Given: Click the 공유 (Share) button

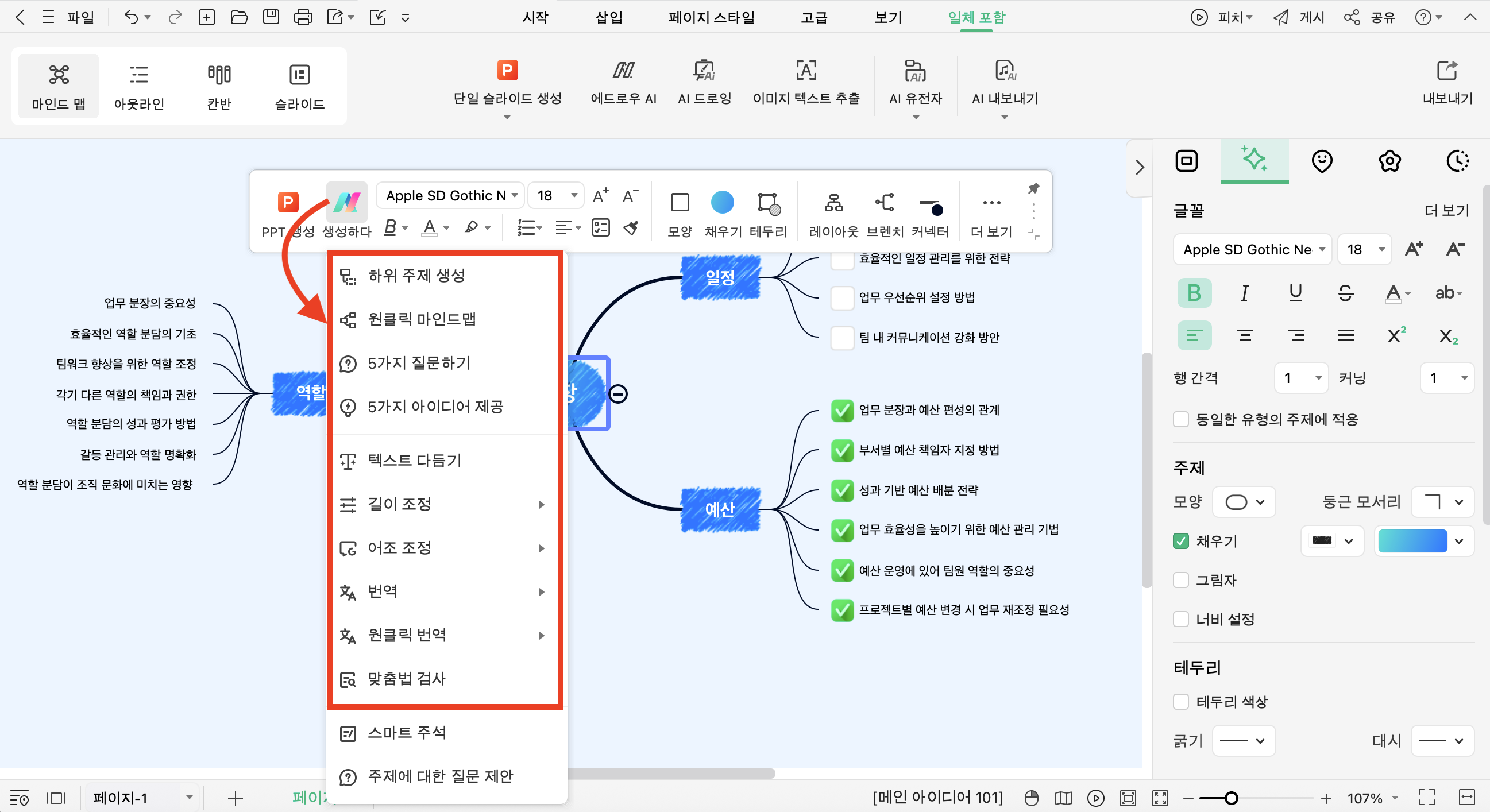Looking at the screenshot, I should (x=1370, y=17).
